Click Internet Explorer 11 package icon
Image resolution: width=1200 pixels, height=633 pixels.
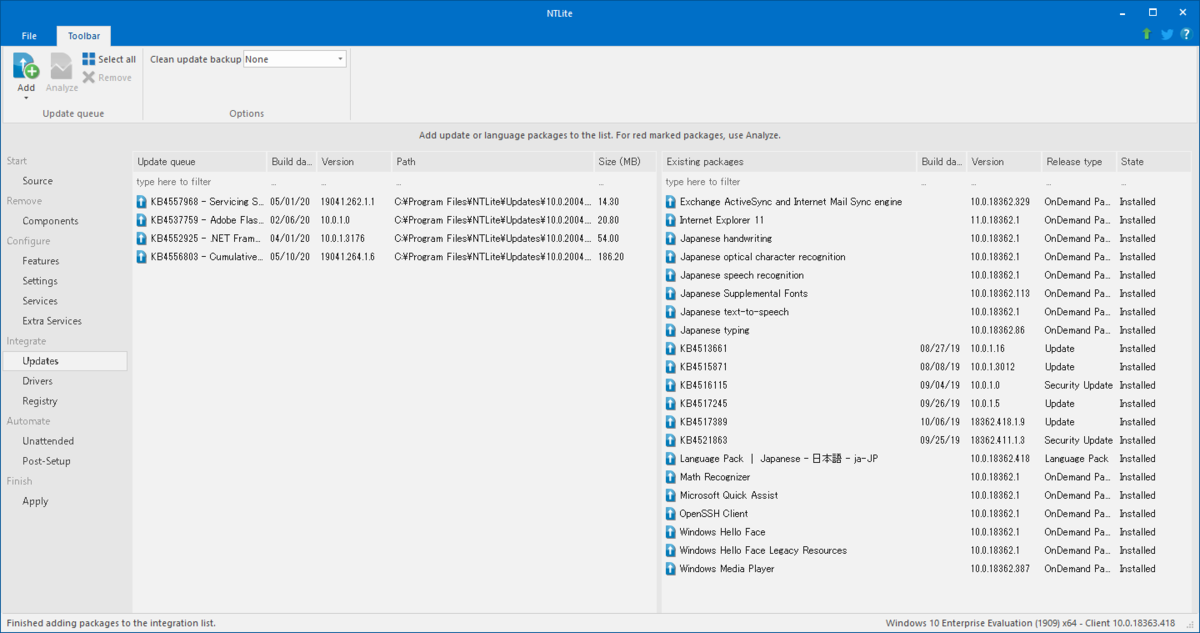tap(671, 220)
